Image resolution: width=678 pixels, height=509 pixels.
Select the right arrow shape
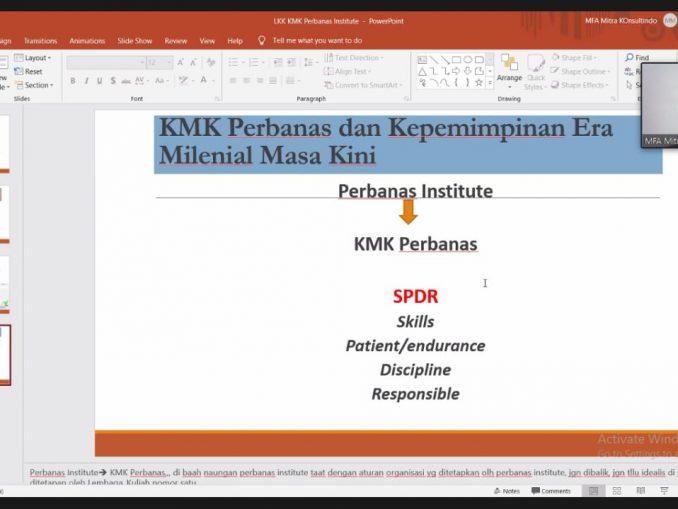[456, 71]
